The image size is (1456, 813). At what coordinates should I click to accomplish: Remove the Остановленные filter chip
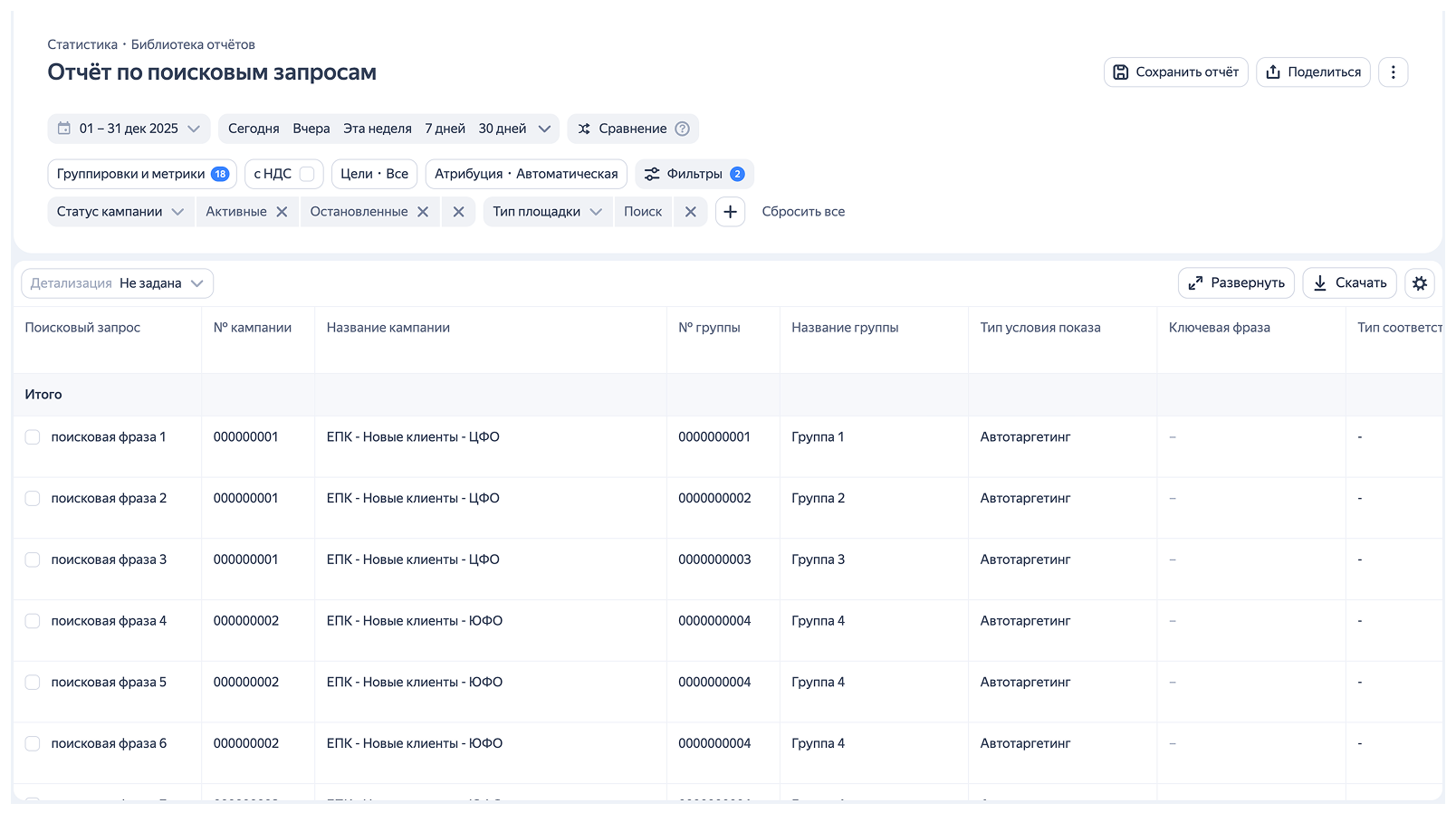(423, 212)
